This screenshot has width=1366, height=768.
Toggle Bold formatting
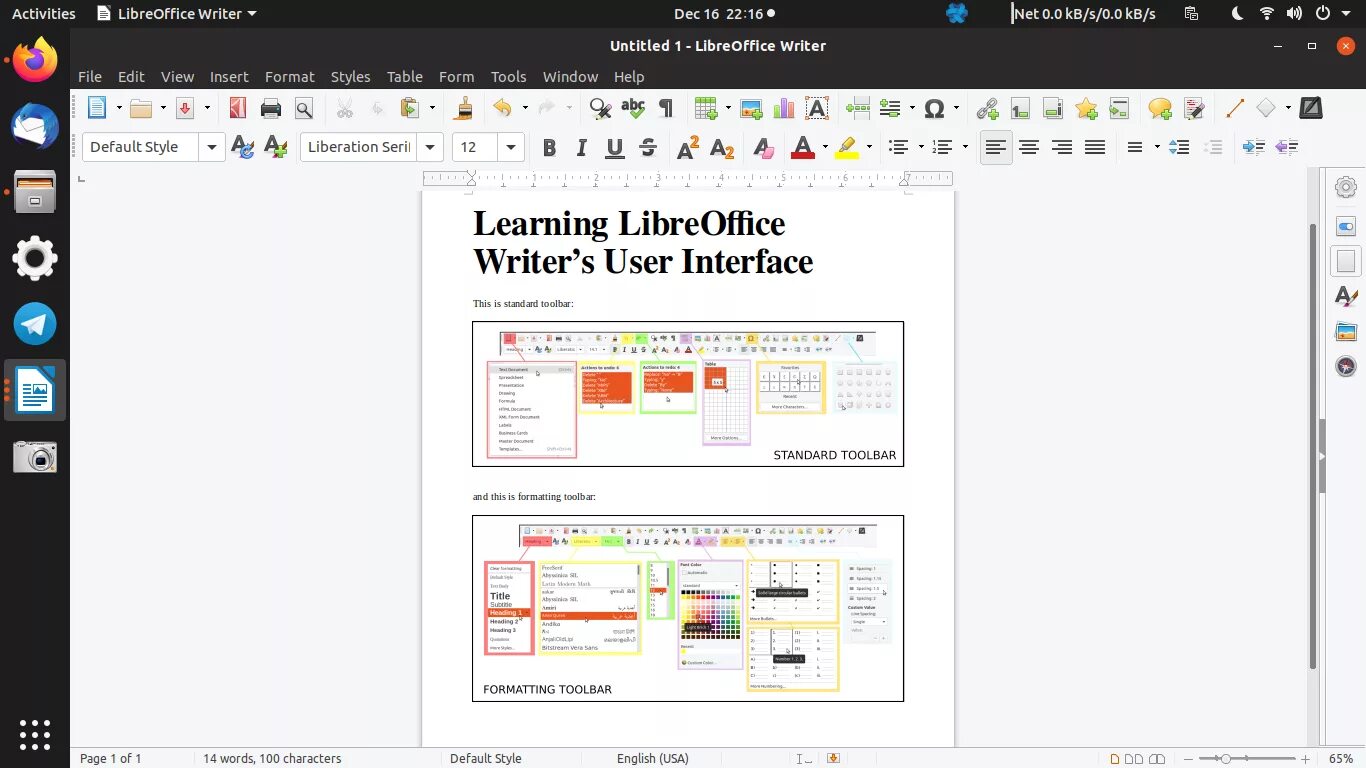(548, 148)
